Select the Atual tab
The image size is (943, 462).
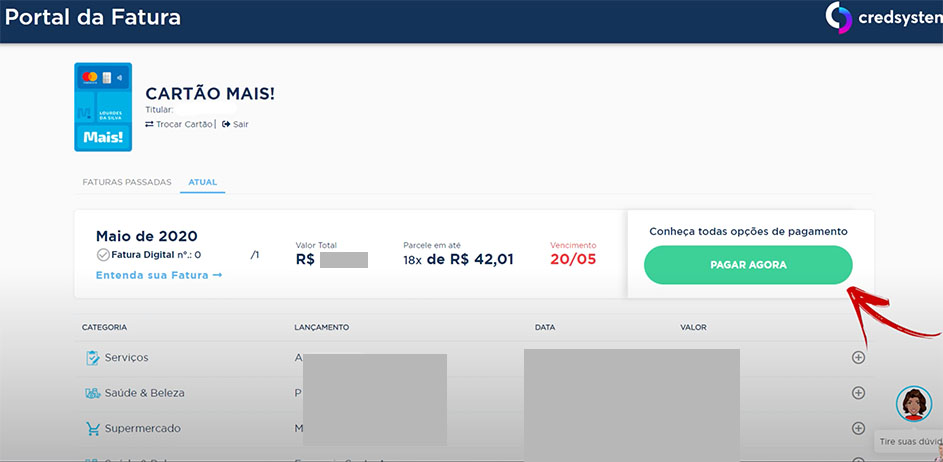202,183
